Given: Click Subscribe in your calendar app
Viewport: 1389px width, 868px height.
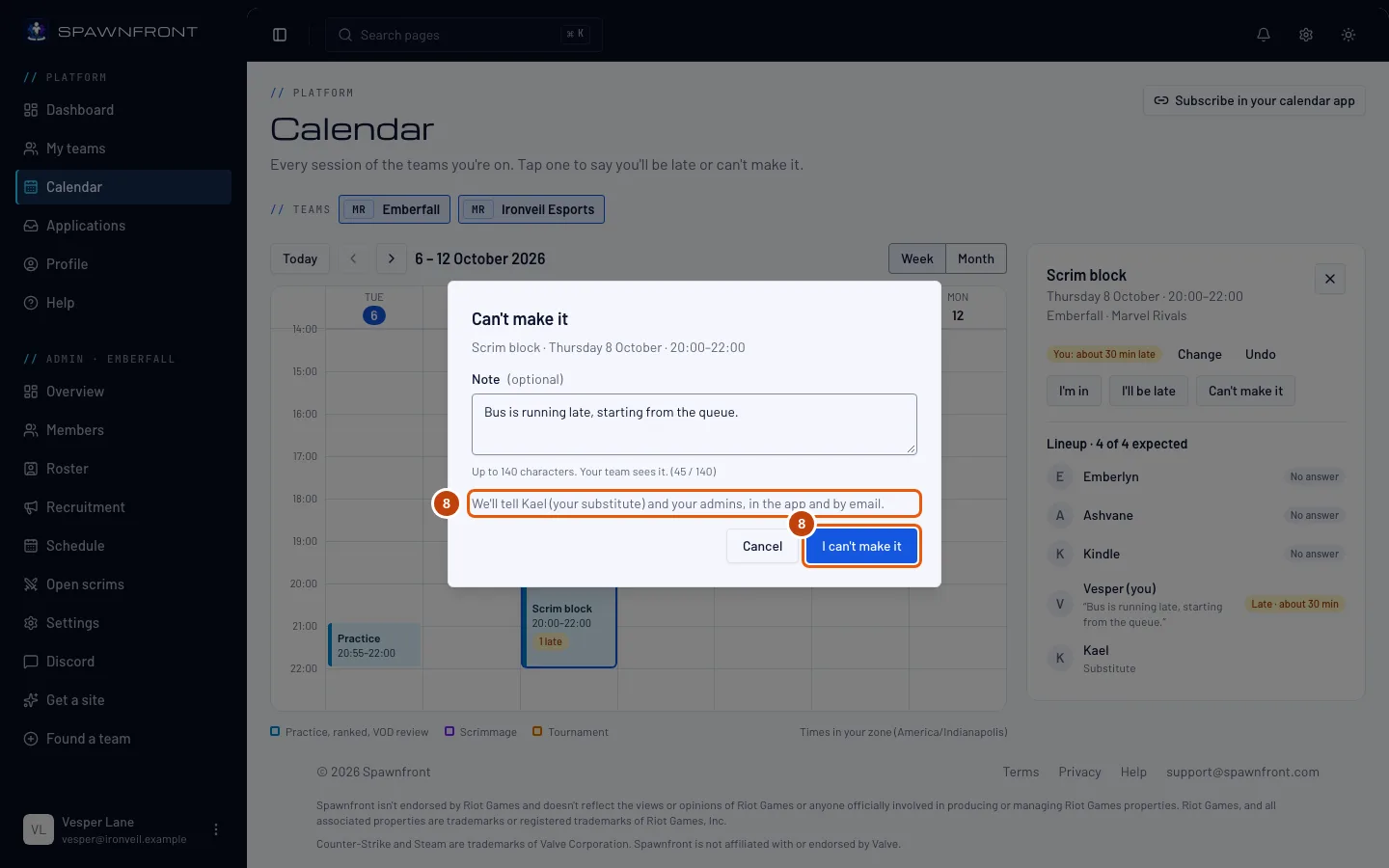Looking at the screenshot, I should (1254, 100).
